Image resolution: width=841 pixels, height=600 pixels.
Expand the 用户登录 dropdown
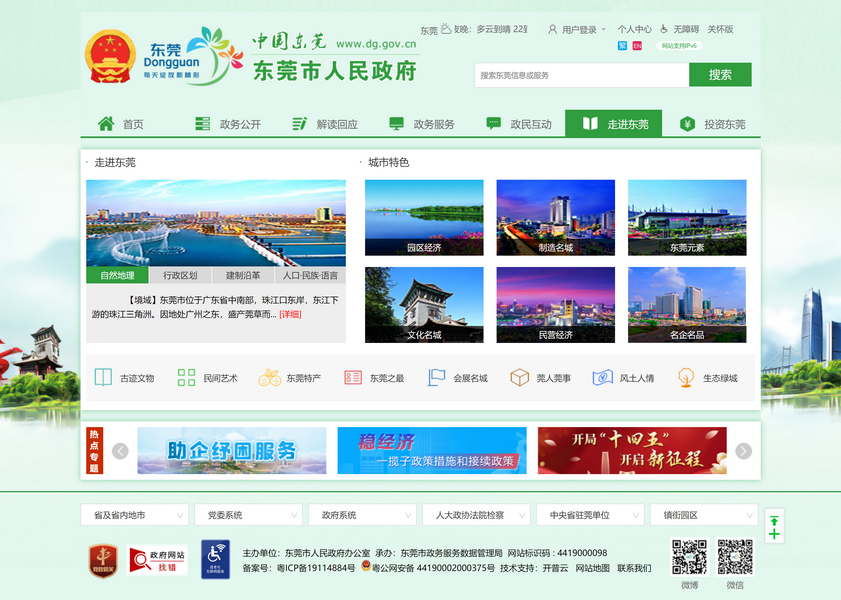click(x=604, y=30)
